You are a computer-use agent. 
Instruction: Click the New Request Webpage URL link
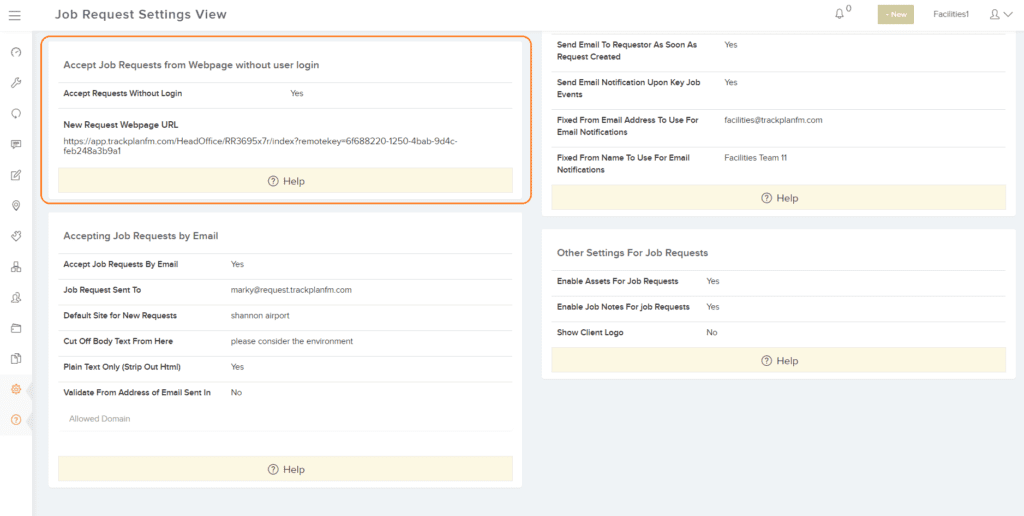[260, 146]
